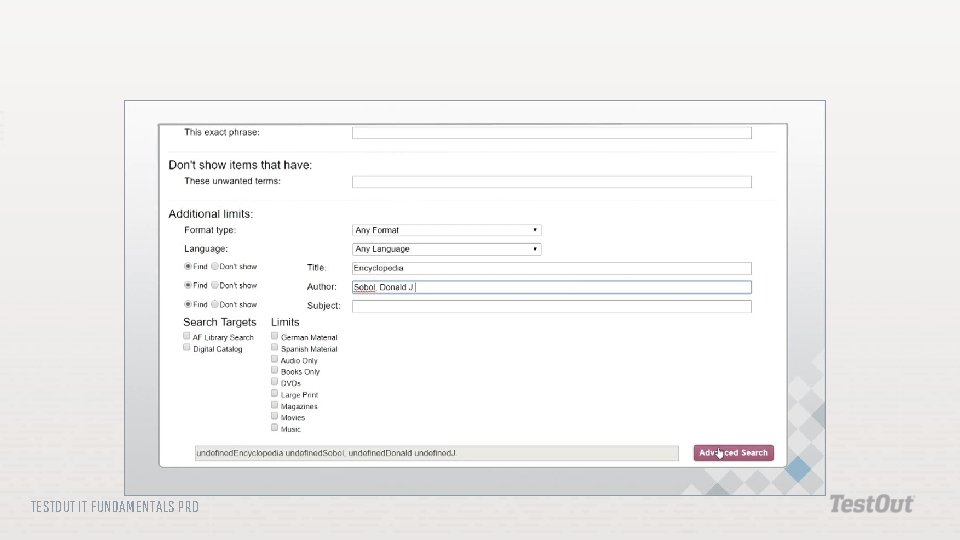
Task: Enable the Spanish Material limit
Action: pyautogui.click(x=274, y=348)
